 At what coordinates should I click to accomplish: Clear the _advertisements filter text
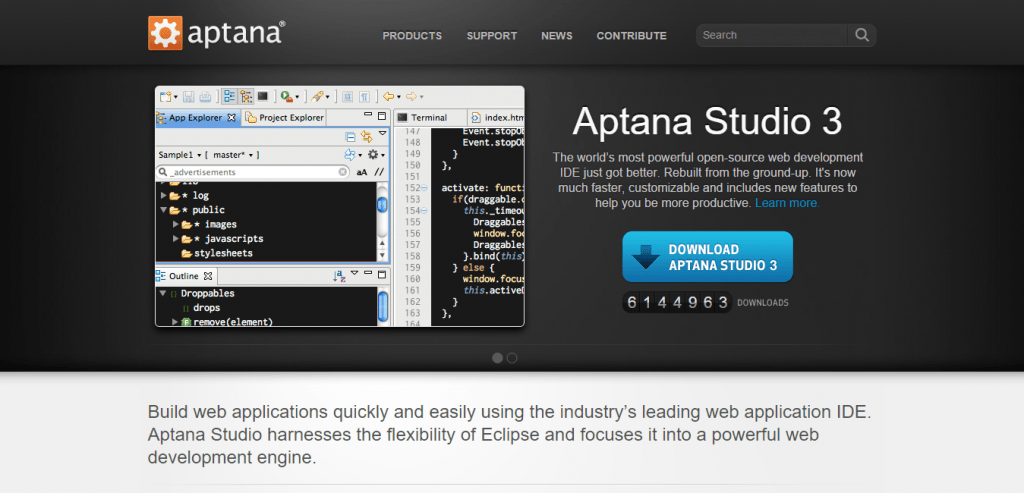point(343,172)
